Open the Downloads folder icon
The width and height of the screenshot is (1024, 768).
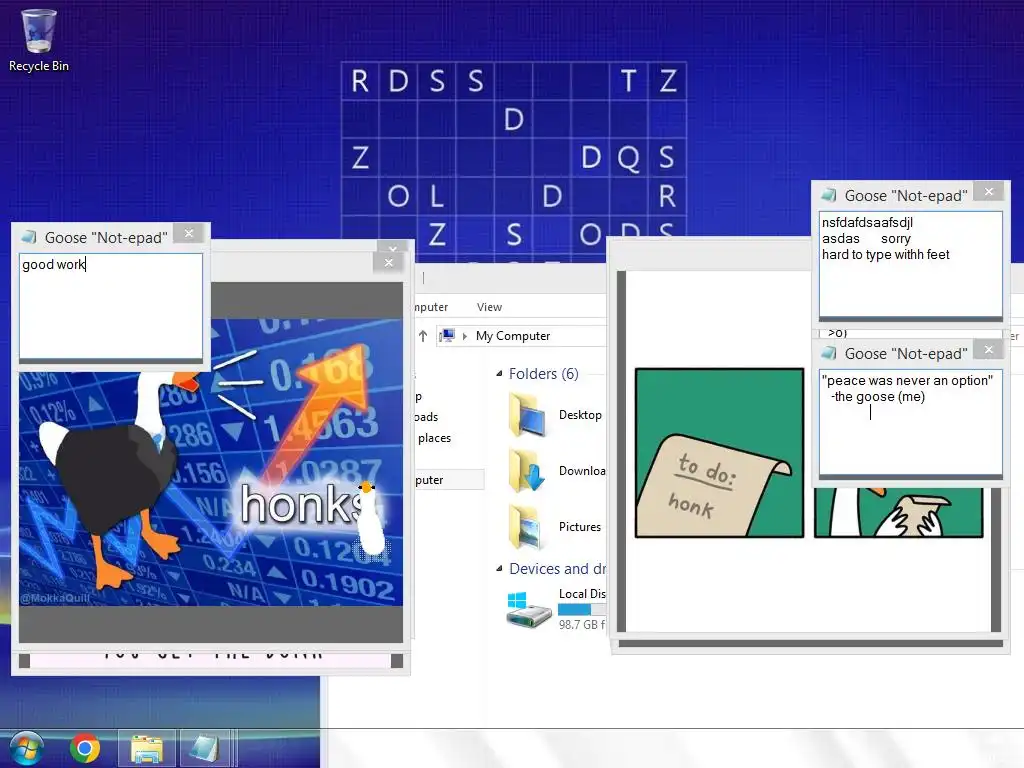pos(527,470)
